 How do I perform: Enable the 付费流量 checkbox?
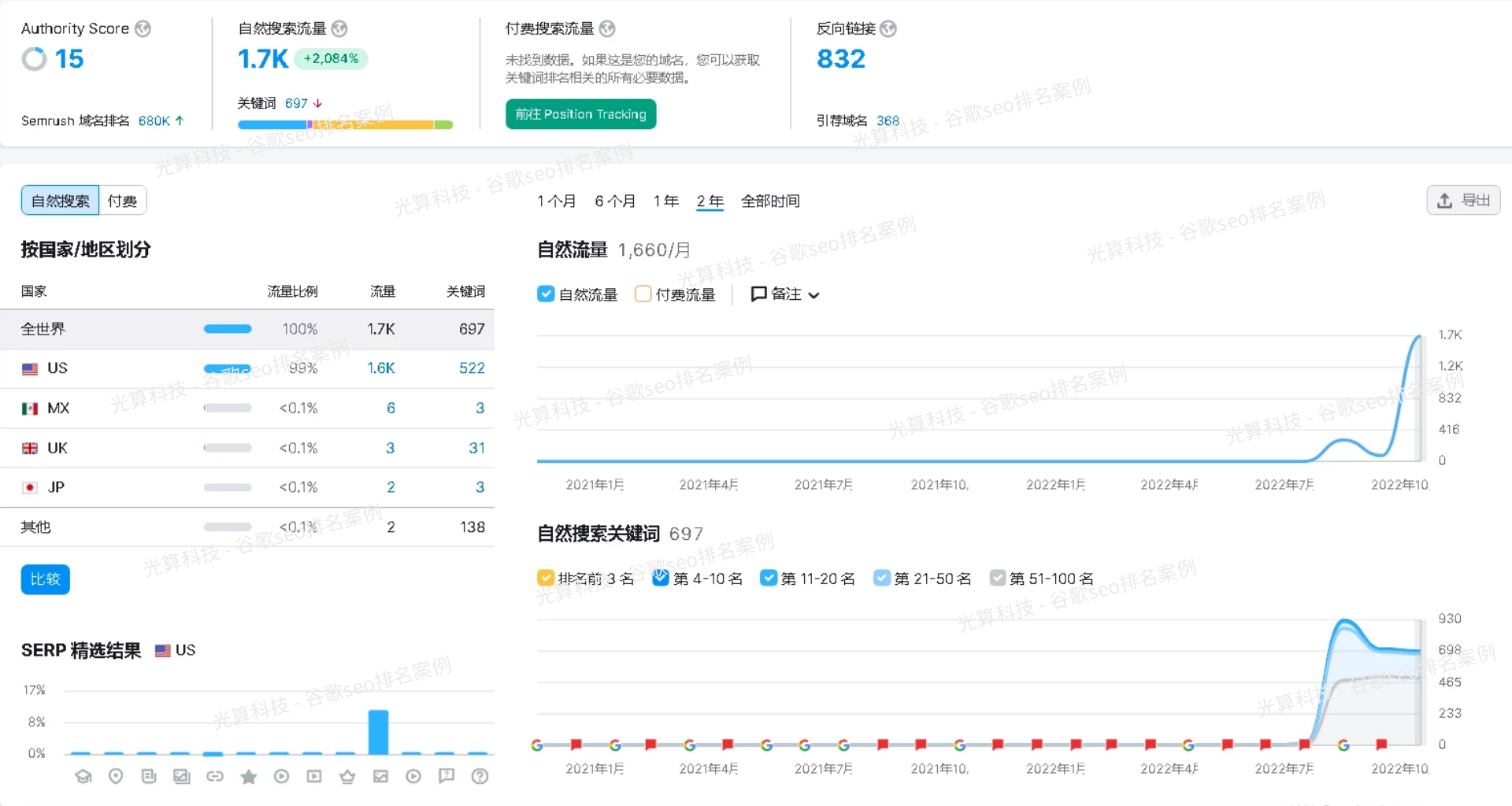(643, 294)
